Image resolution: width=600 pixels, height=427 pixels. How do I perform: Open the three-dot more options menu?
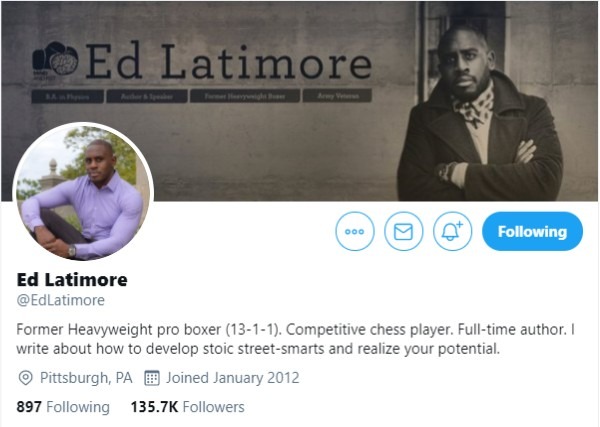click(x=355, y=231)
